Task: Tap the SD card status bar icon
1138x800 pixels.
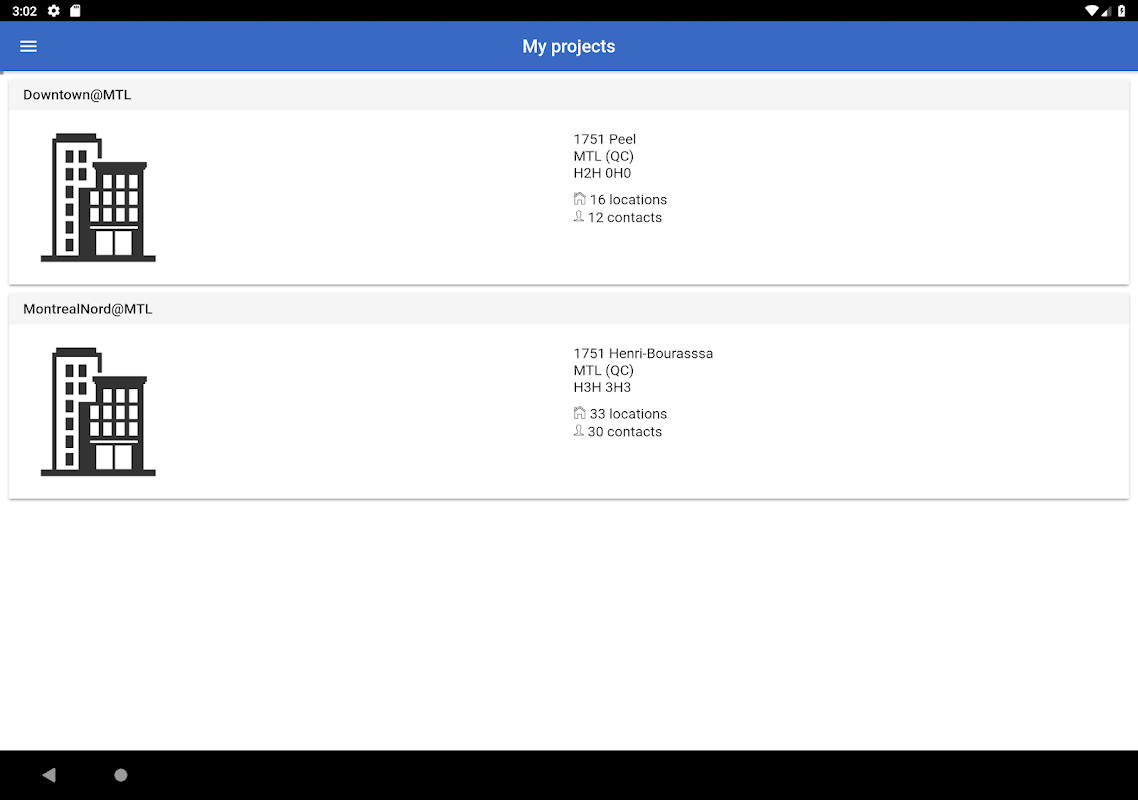Action: pyautogui.click(x=75, y=11)
